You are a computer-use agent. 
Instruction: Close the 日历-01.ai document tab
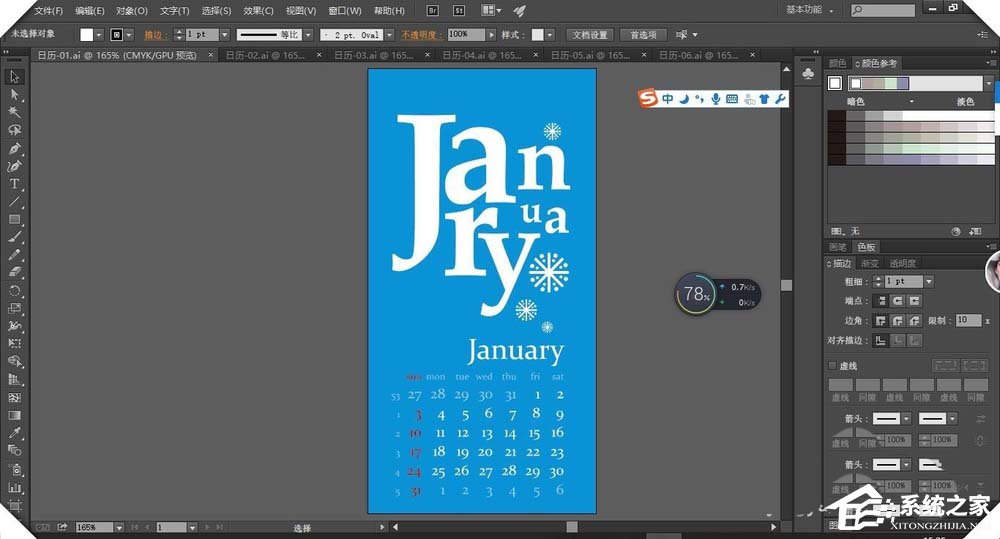click(x=210, y=55)
